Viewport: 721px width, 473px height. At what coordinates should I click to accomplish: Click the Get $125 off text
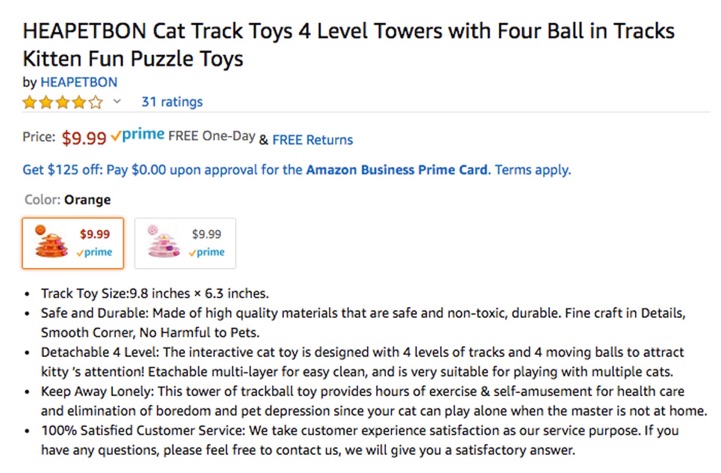(x=63, y=170)
